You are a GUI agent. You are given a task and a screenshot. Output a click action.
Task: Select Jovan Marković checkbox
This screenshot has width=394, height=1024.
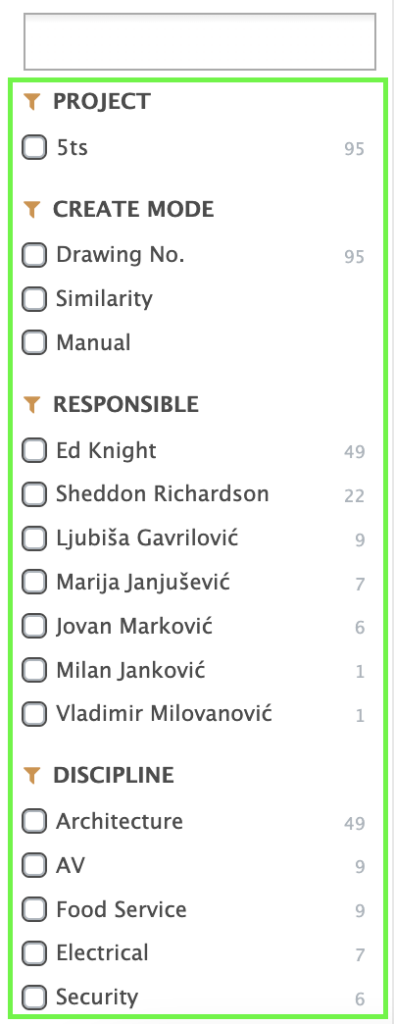[34, 626]
